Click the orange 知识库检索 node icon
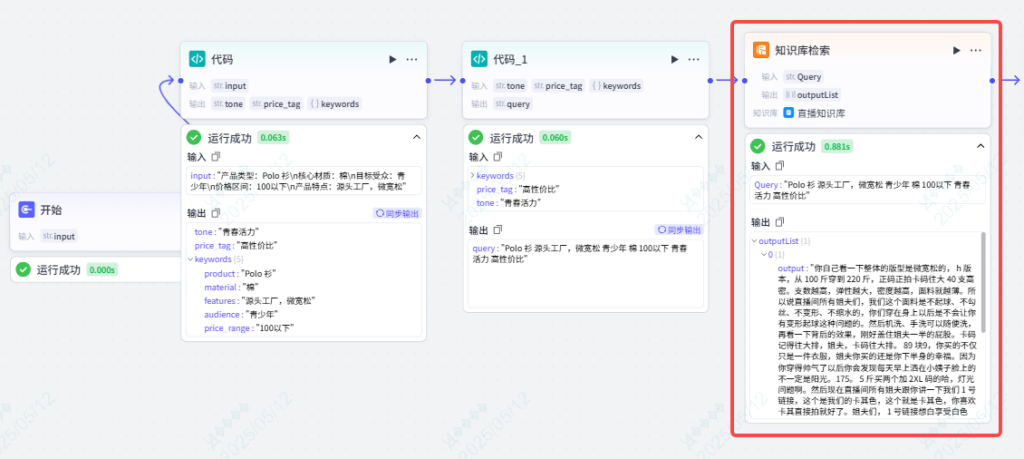Image resolution: width=1024 pixels, height=459 pixels. click(761, 50)
